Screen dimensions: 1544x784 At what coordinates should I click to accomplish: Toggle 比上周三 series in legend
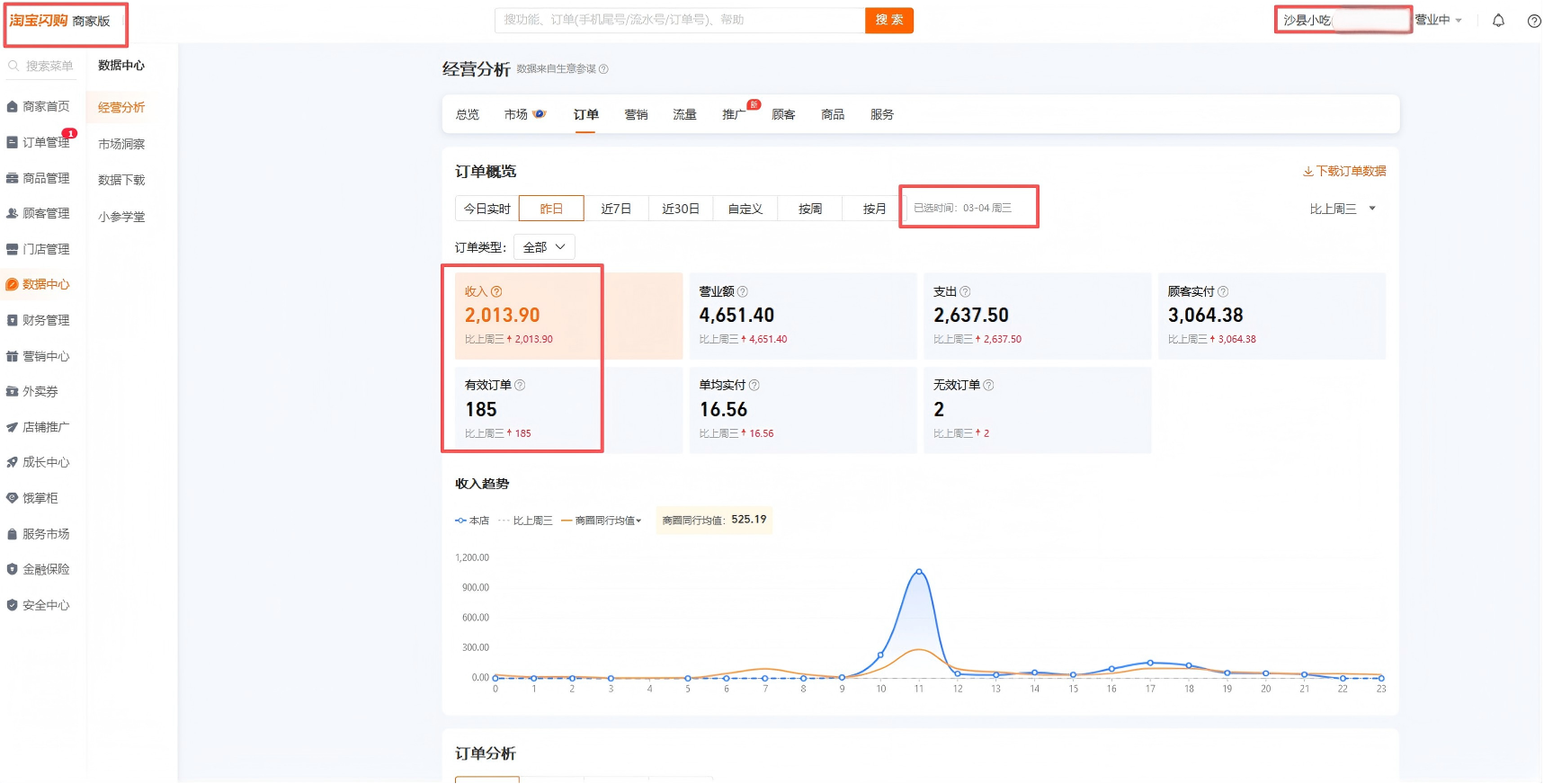tap(526, 521)
